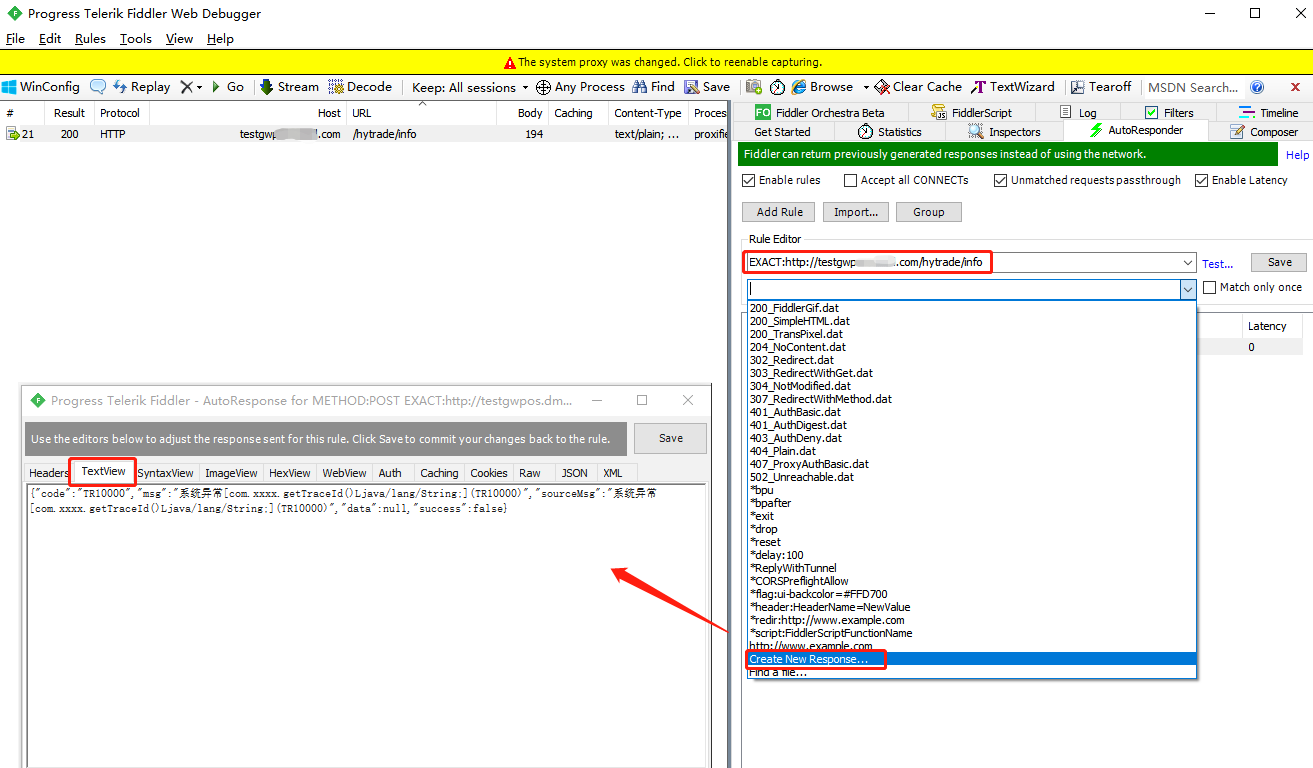Toggle Unmatched requests passthrough checkbox
Screen dimensions: 1313x768
coord(1001,180)
